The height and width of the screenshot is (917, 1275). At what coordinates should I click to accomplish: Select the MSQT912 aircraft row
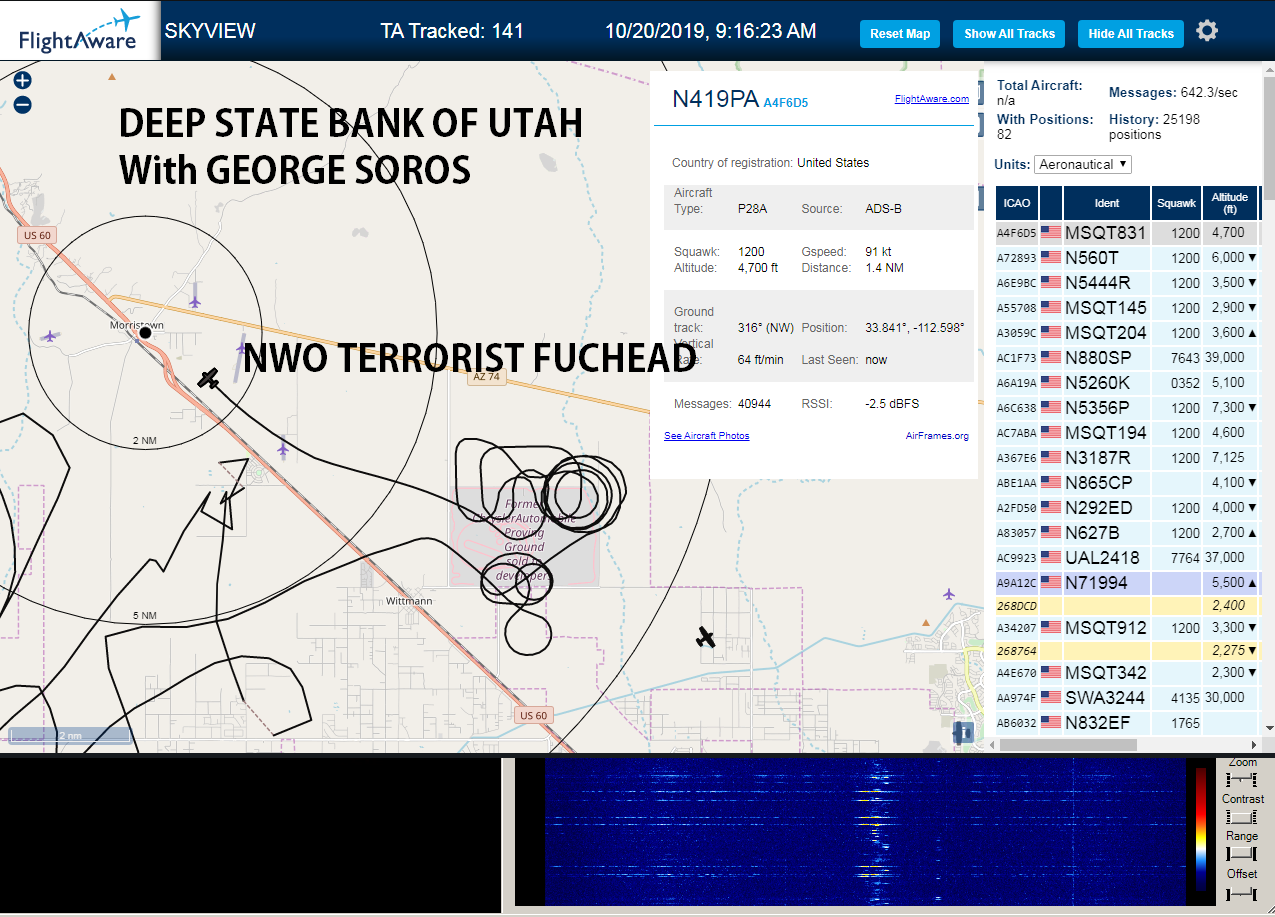pos(1127,628)
